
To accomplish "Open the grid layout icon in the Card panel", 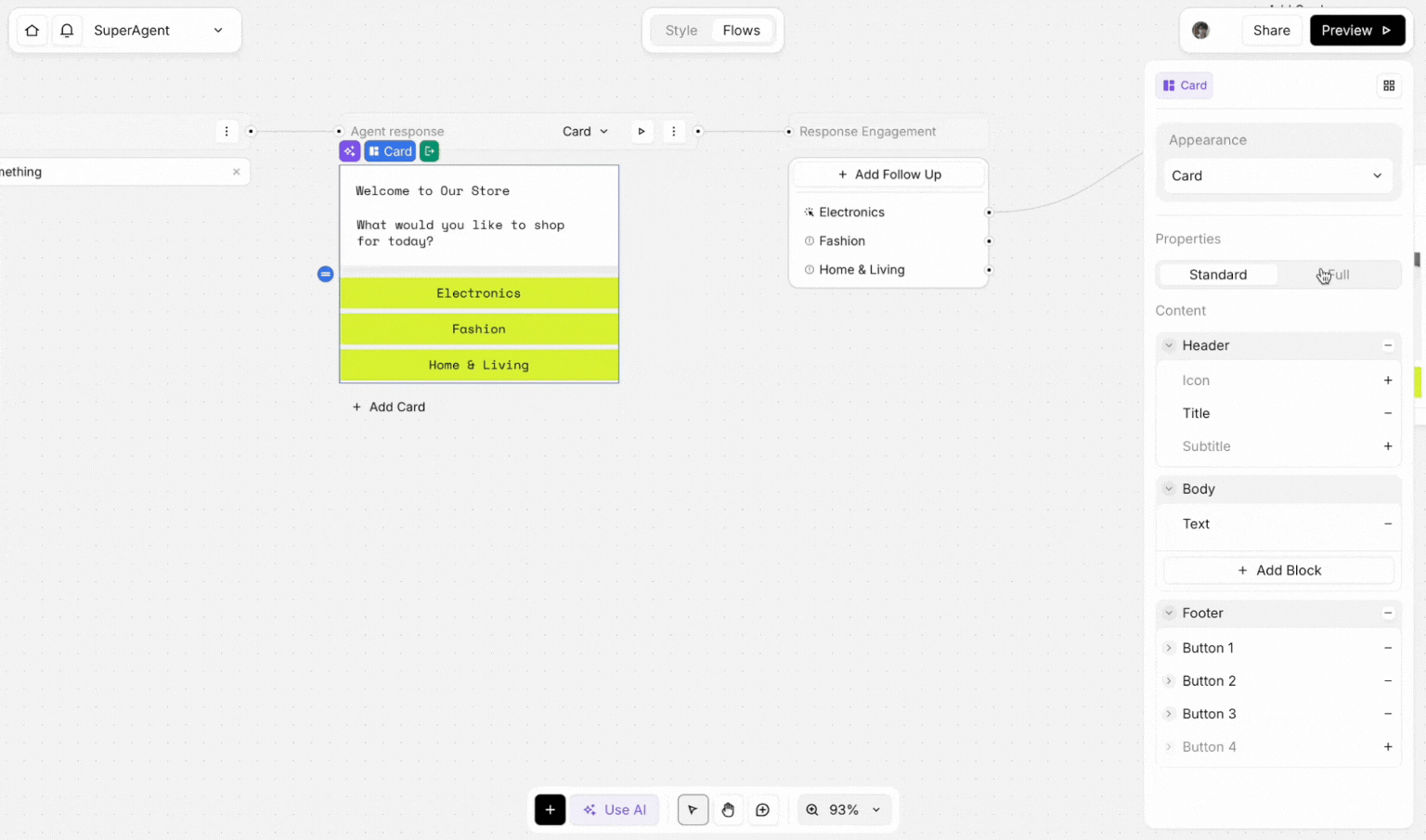I will coord(1389,85).
